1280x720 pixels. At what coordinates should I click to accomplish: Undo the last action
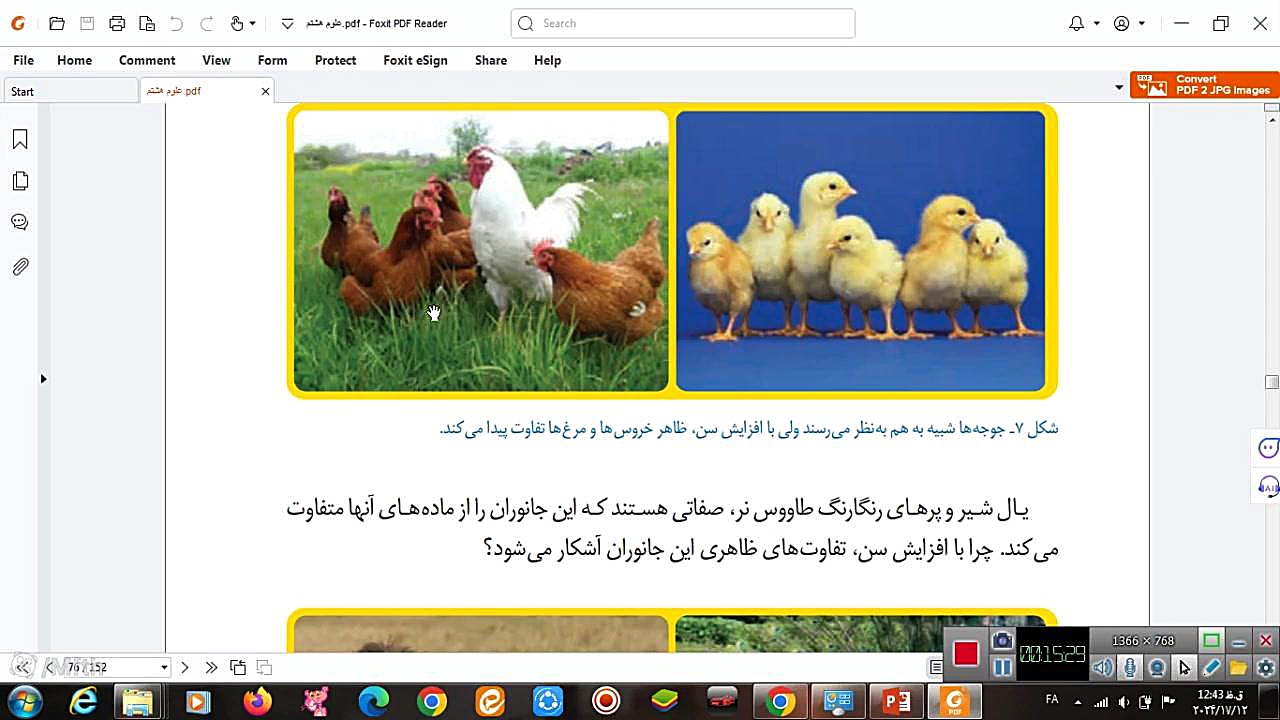tap(177, 23)
